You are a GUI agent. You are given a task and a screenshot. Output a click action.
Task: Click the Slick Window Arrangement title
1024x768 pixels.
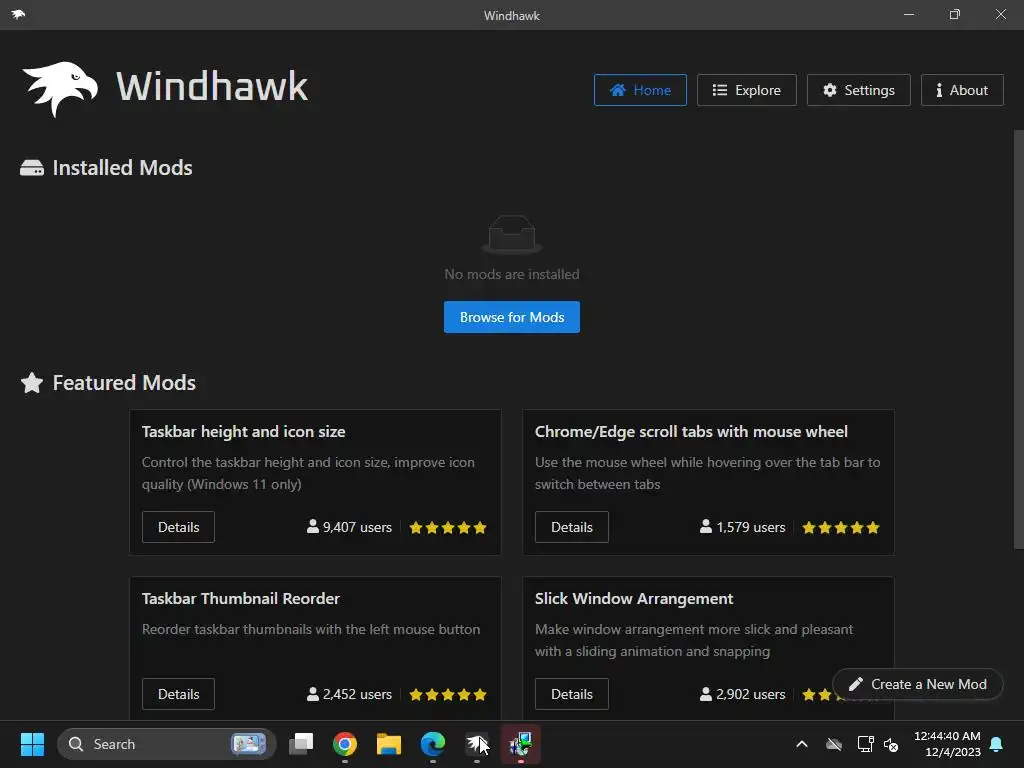[633, 599]
